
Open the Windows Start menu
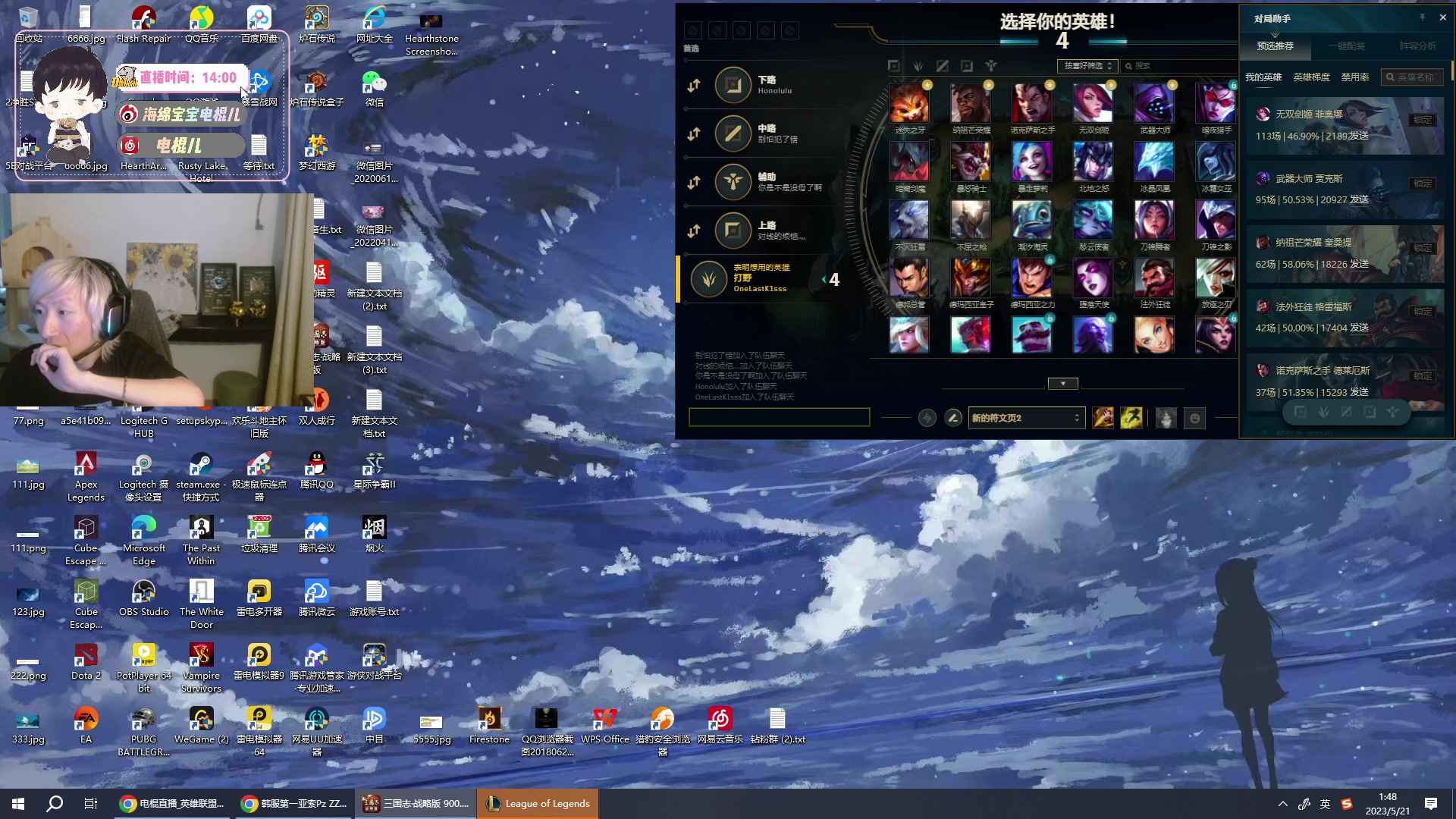[x=18, y=804]
